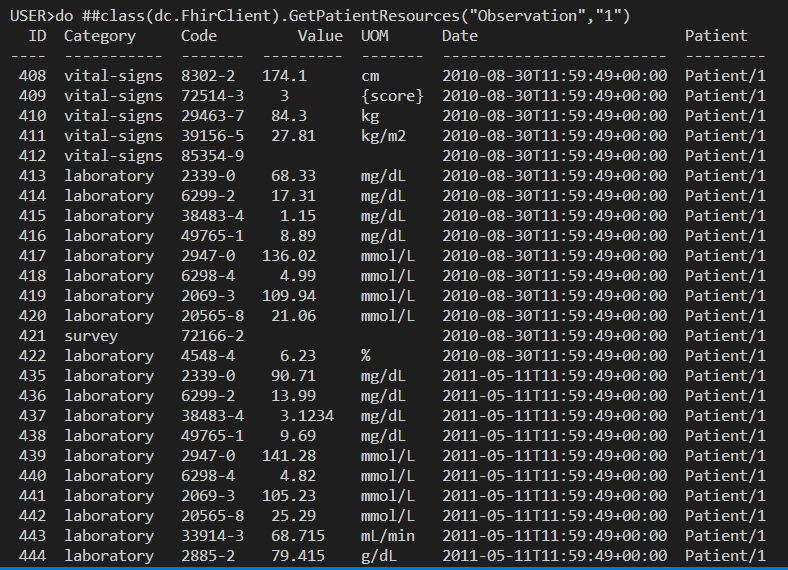
Task: Select the date in row 435
Action: tap(555, 376)
